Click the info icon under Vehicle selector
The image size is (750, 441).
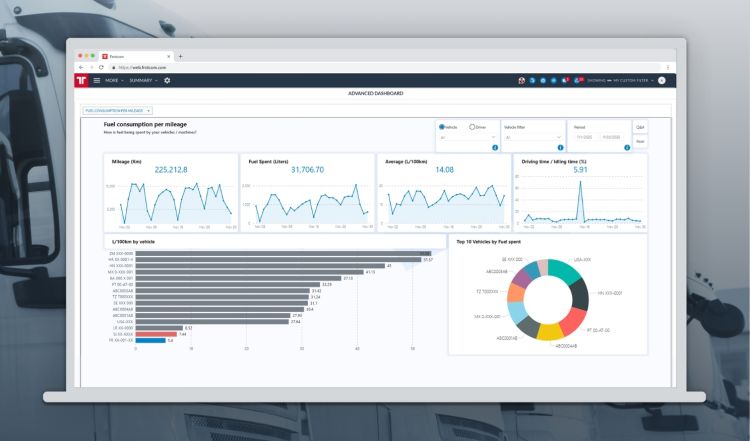(494, 148)
